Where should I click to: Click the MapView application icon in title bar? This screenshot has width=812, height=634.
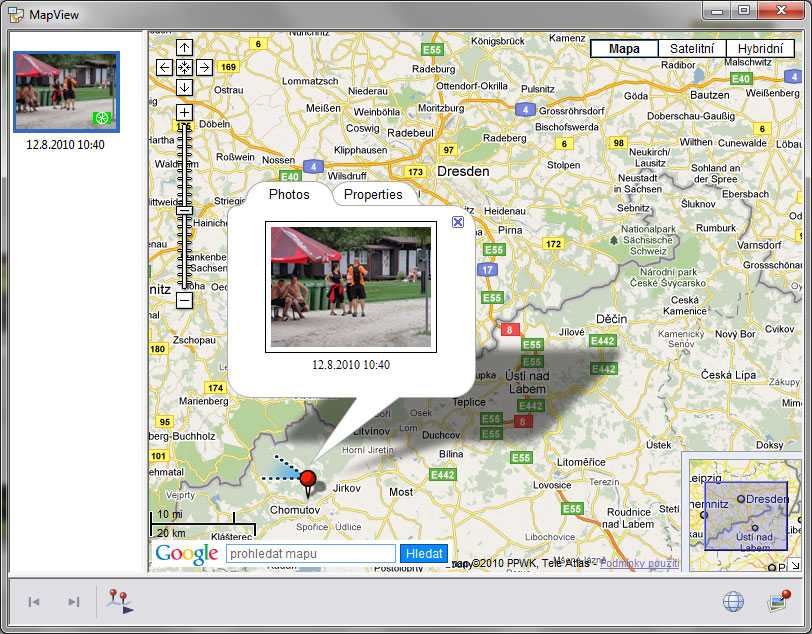pyautogui.click(x=16, y=15)
